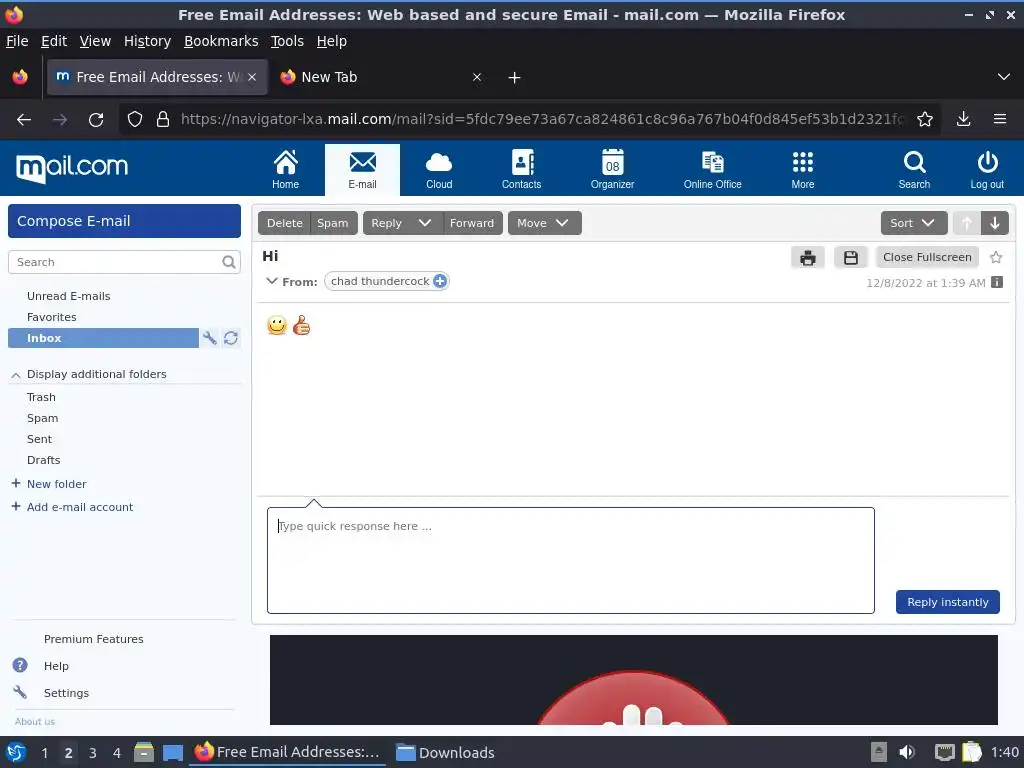This screenshot has height=768, width=1024.
Task: Open the Trash folder
Action: 41,397
